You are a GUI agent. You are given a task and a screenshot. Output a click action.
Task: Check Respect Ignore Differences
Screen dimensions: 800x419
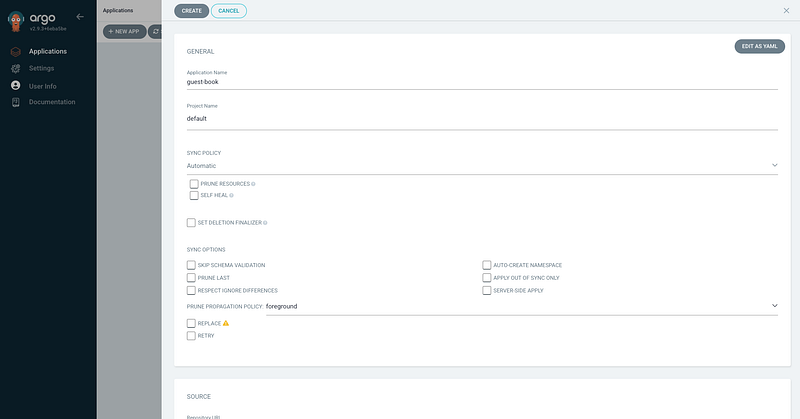(x=191, y=290)
